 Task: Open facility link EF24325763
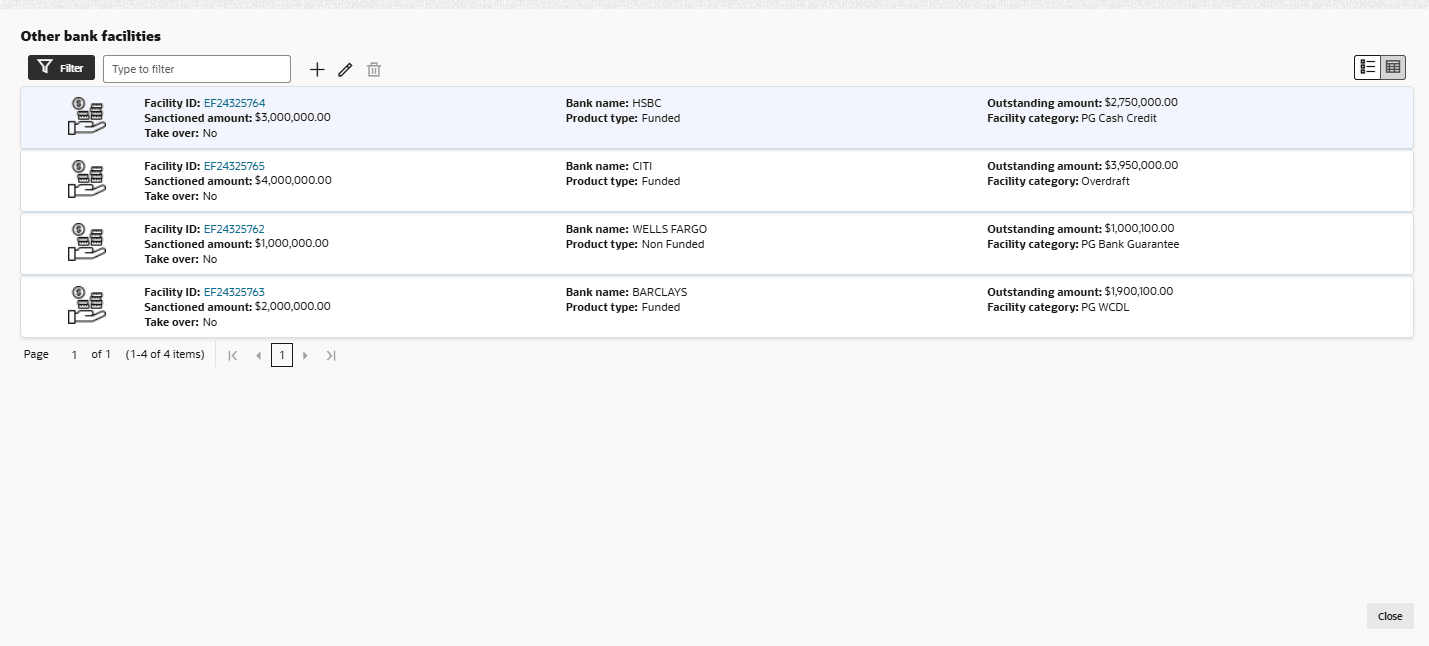(234, 292)
